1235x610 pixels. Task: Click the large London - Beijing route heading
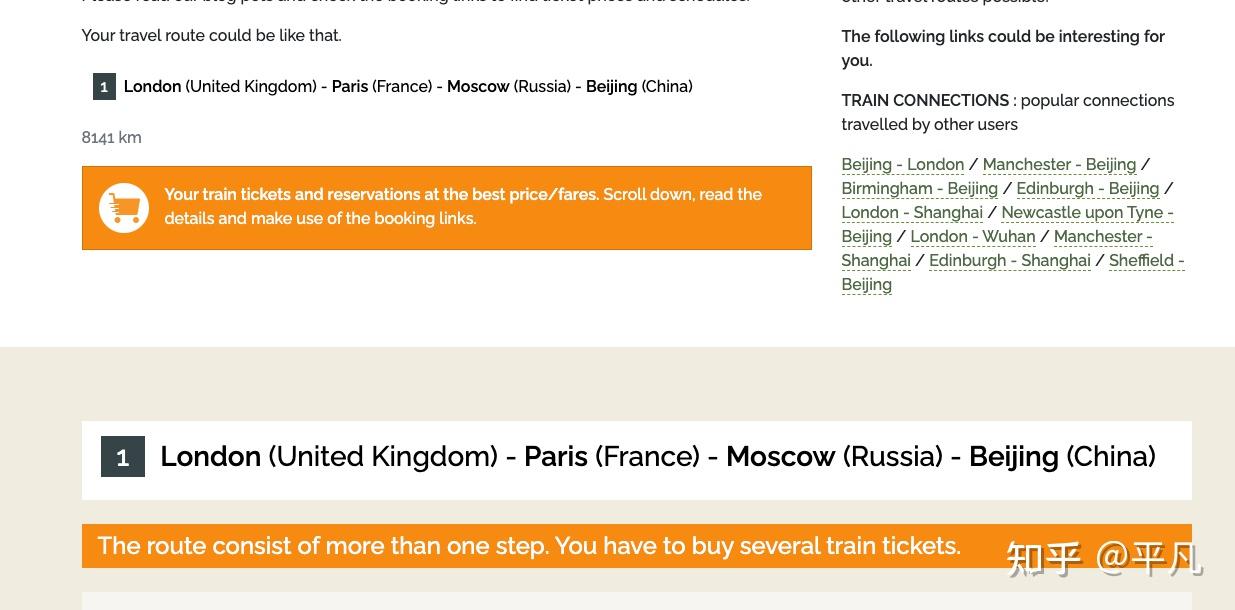click(658, 457)
